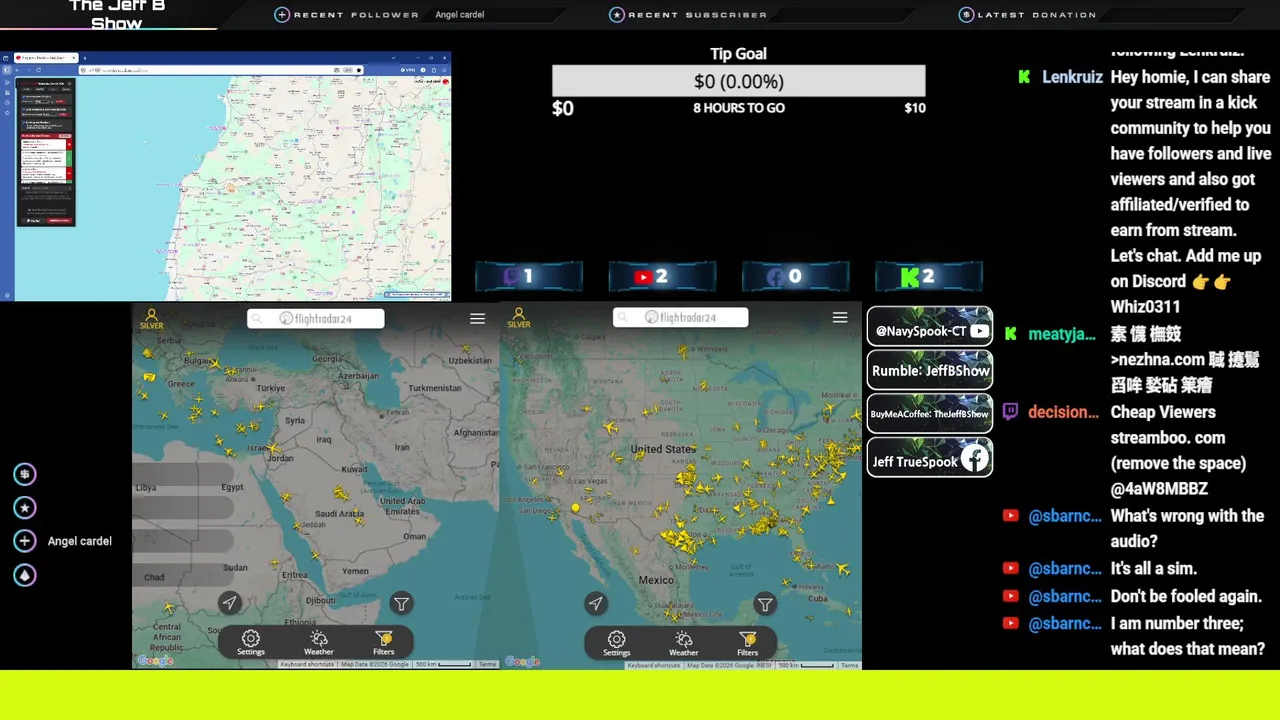Image resolution: width=1280 pixels, height=720 pixels.
Task: Click the flightradar24 search box on the United States map
Action: pos(681,318)
